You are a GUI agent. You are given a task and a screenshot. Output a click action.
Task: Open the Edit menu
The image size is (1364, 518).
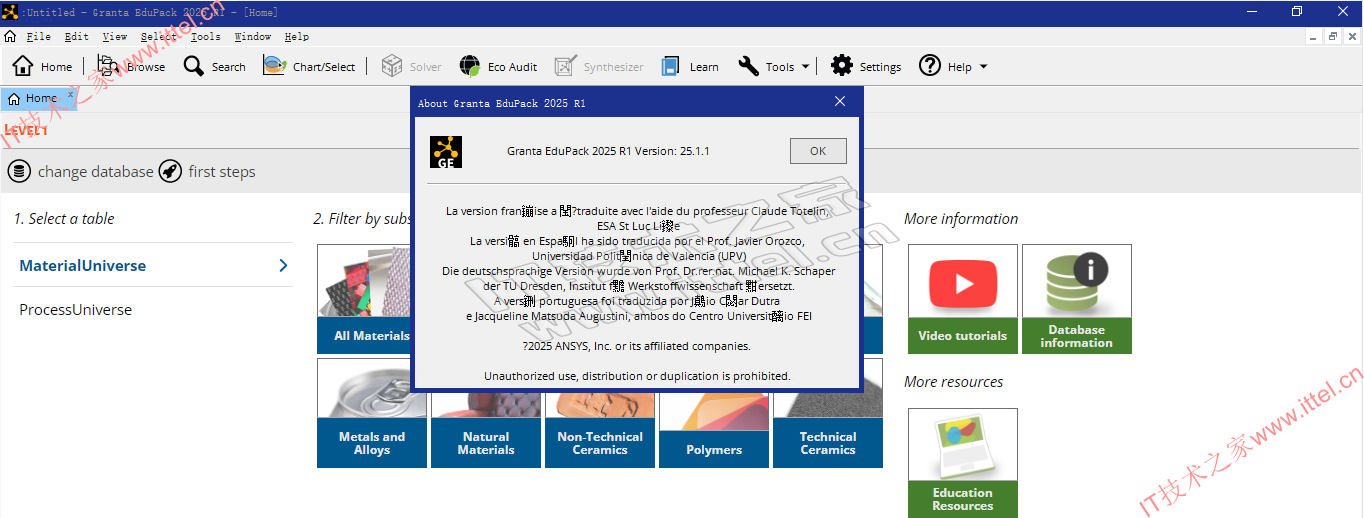point(77,37)
